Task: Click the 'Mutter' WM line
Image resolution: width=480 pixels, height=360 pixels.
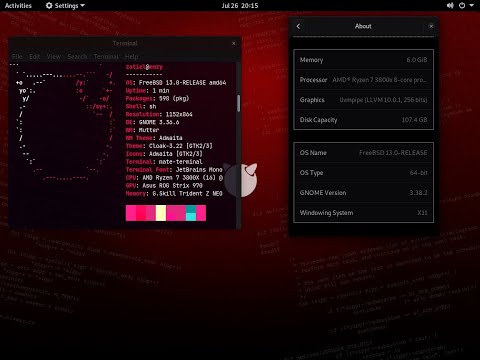Action: (142, 130)
